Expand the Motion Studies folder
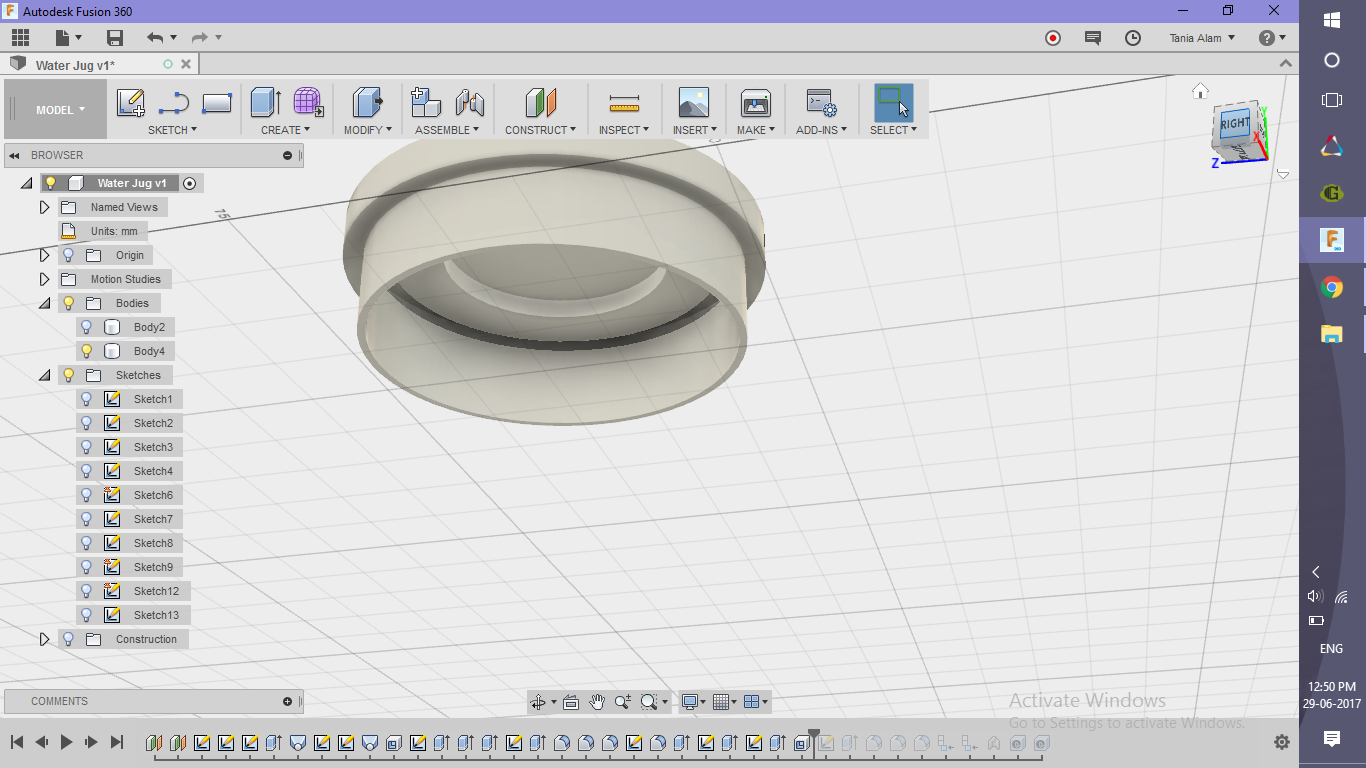 pyautogui.click(x=44, y=279)
